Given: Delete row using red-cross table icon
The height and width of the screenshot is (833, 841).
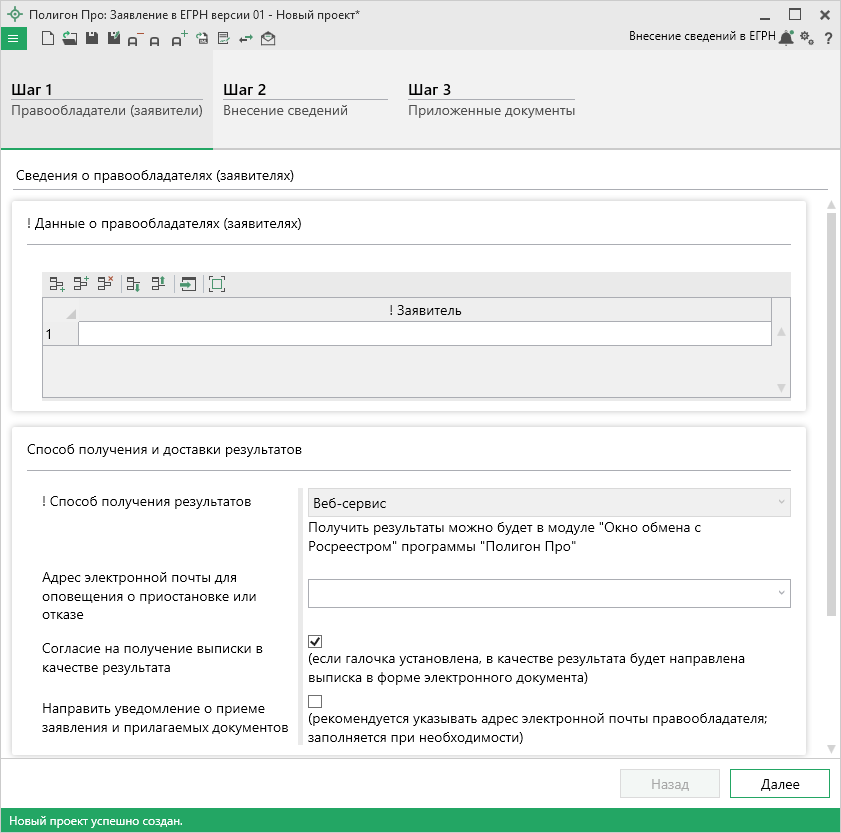Looking at the screenshot, I should tap(105, 284).
